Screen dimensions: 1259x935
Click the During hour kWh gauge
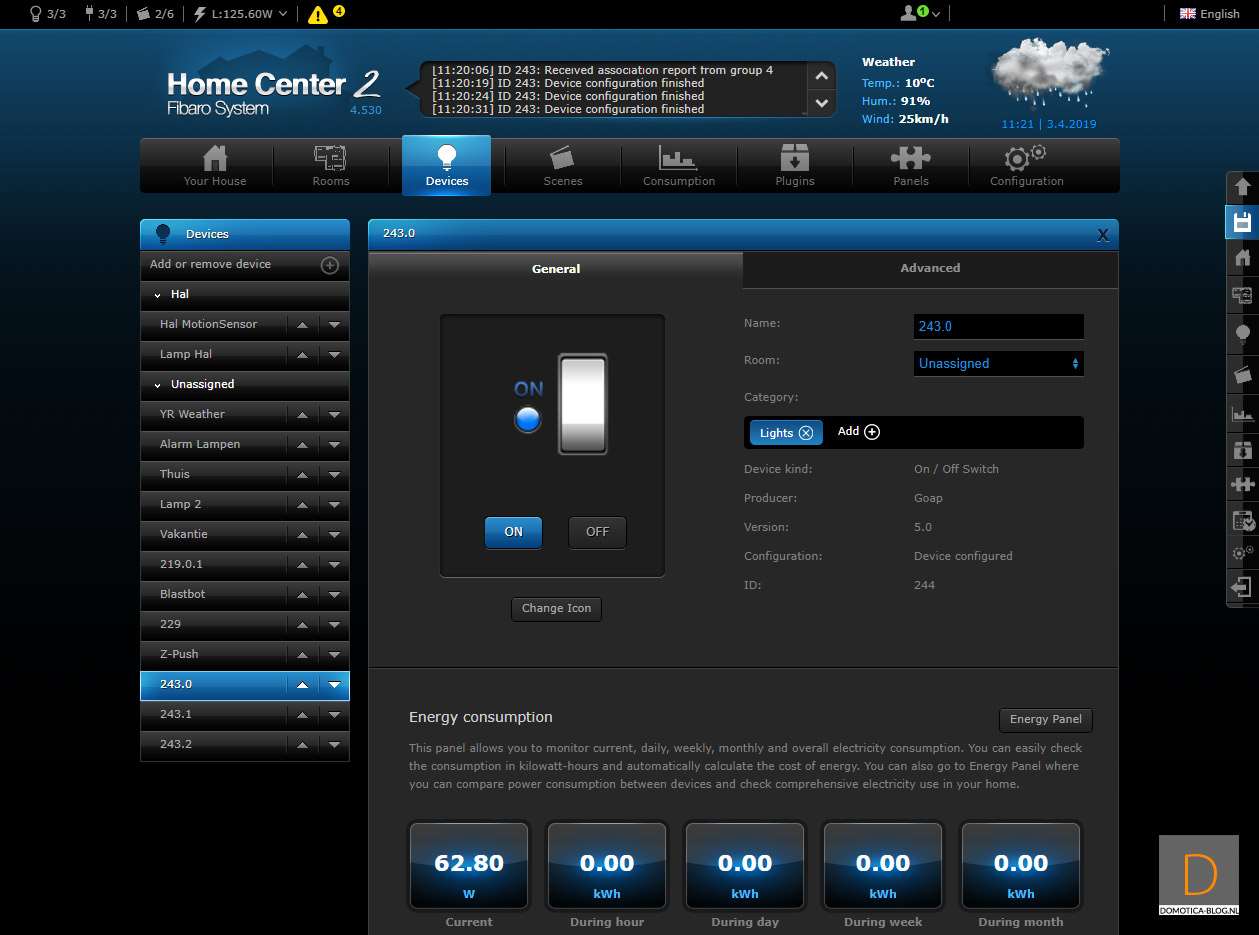click(x=607, y=866)
